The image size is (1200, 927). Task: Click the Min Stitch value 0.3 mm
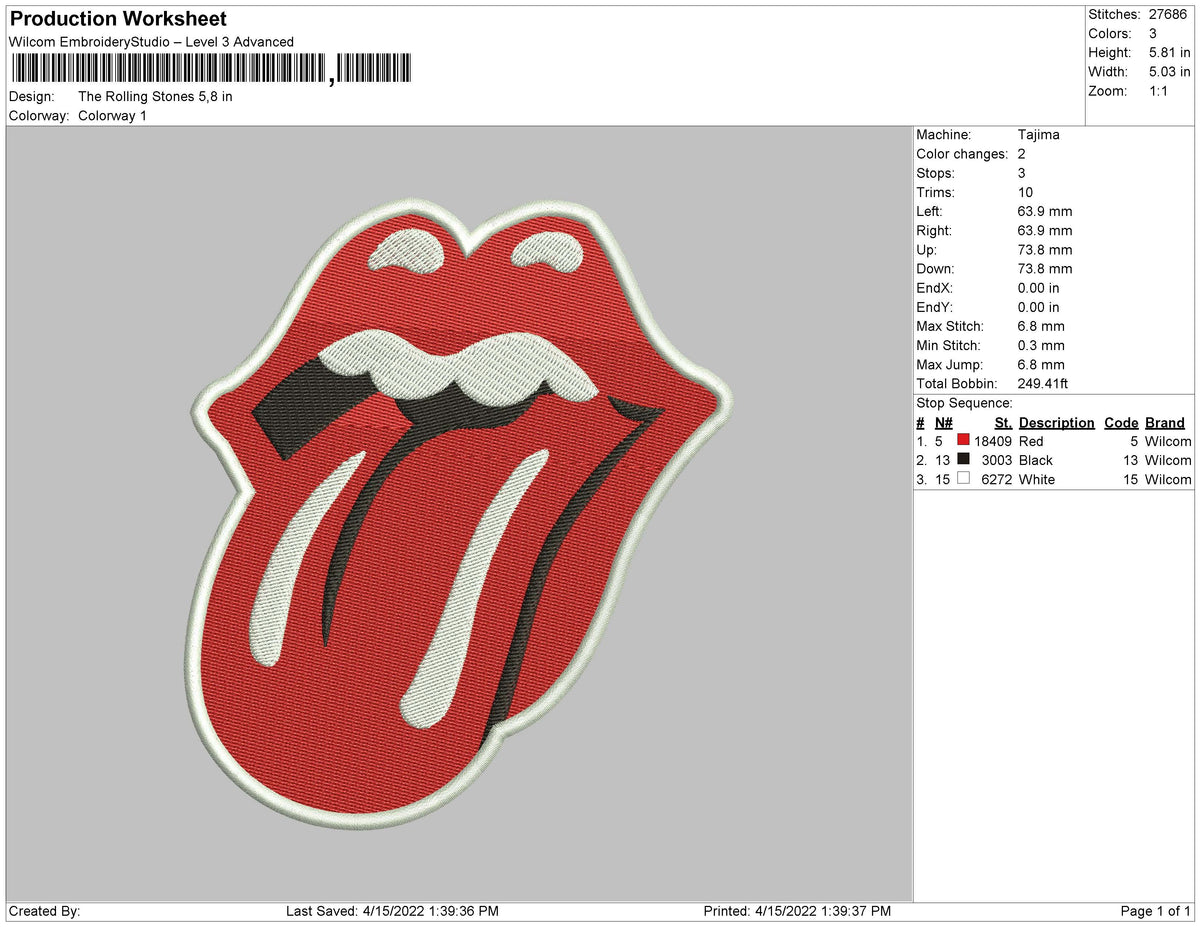[x=1041, y=345]
